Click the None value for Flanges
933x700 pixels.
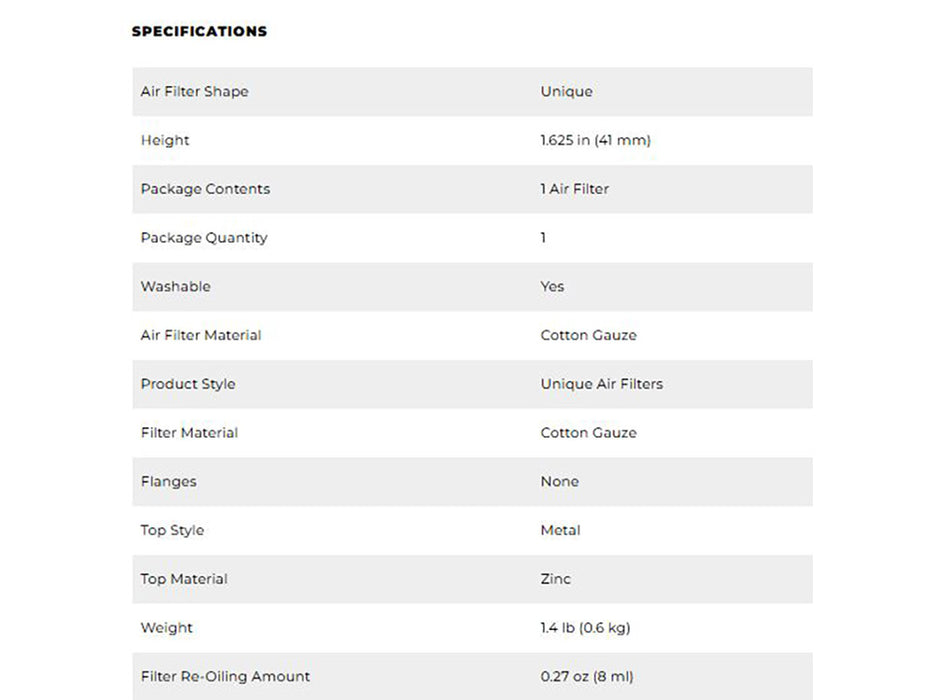point(559,482)
